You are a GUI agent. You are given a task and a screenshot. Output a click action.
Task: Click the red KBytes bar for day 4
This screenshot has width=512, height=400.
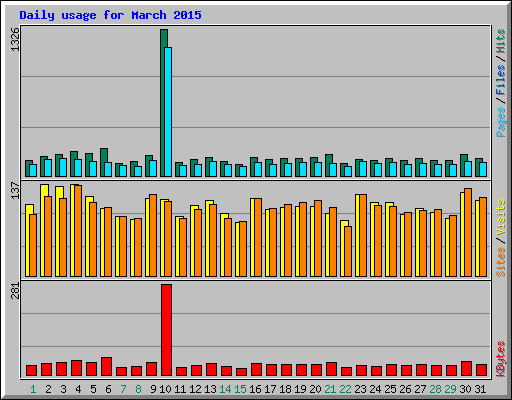coord(77,368)
